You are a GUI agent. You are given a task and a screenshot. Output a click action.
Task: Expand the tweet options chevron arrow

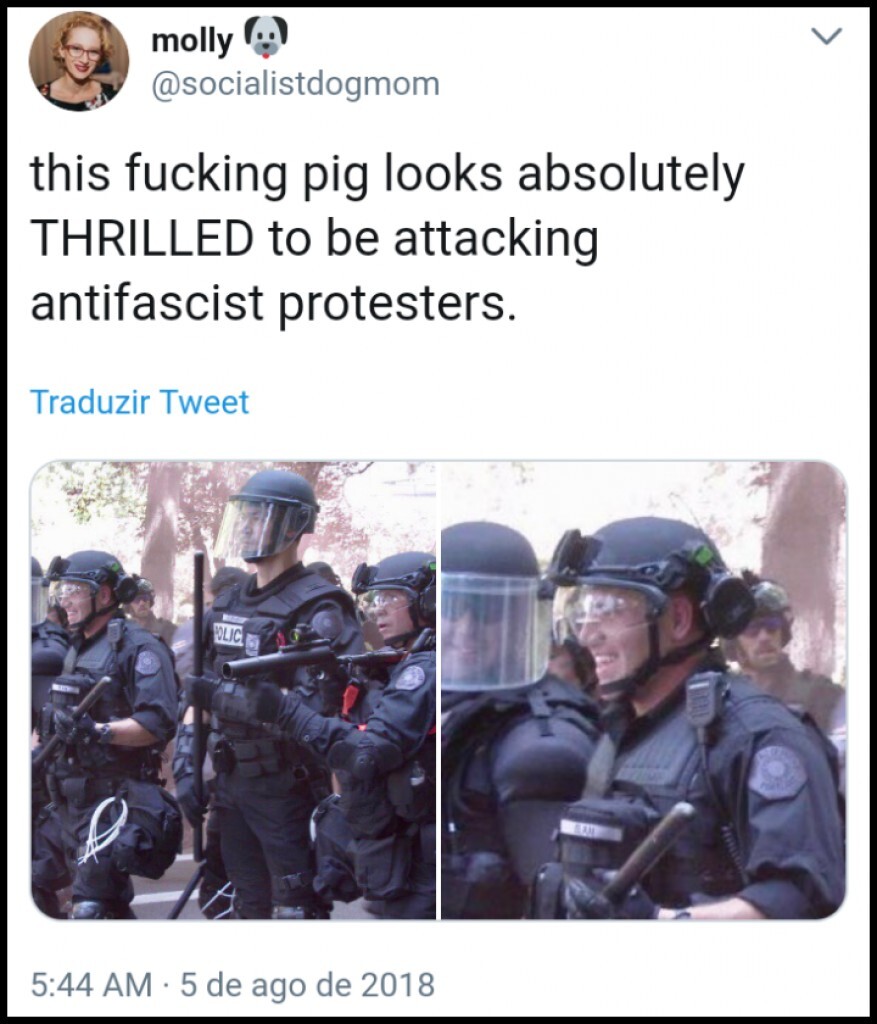827,35
